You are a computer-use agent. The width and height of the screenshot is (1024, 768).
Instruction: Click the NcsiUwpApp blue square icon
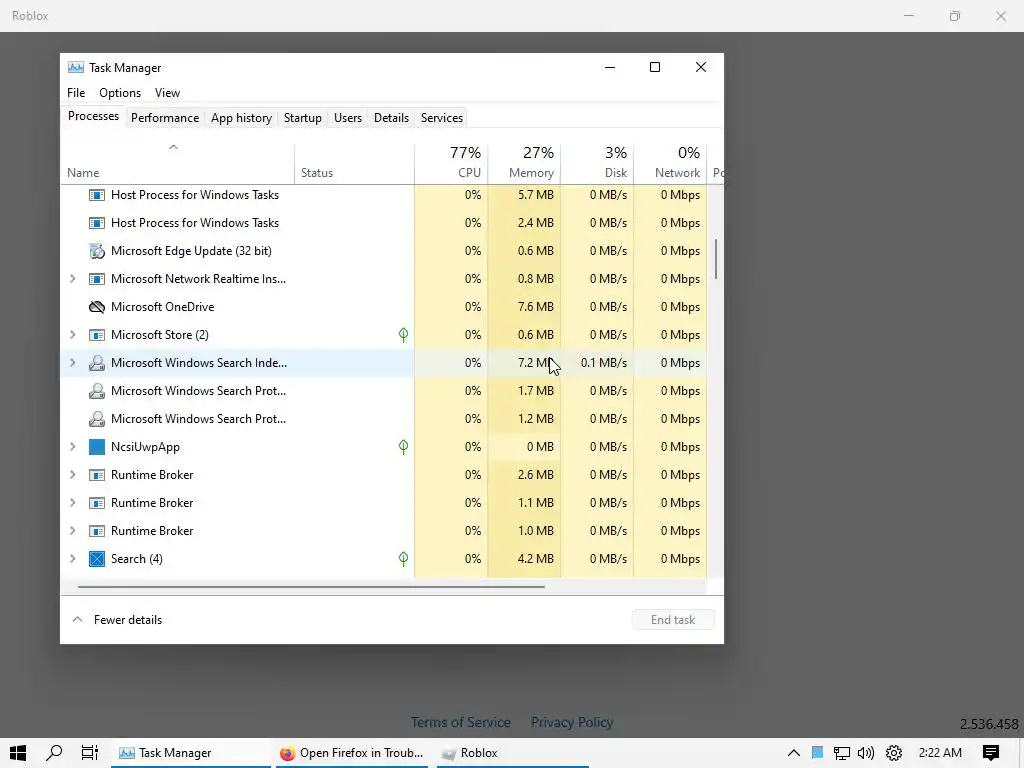(x=97, y=447)
